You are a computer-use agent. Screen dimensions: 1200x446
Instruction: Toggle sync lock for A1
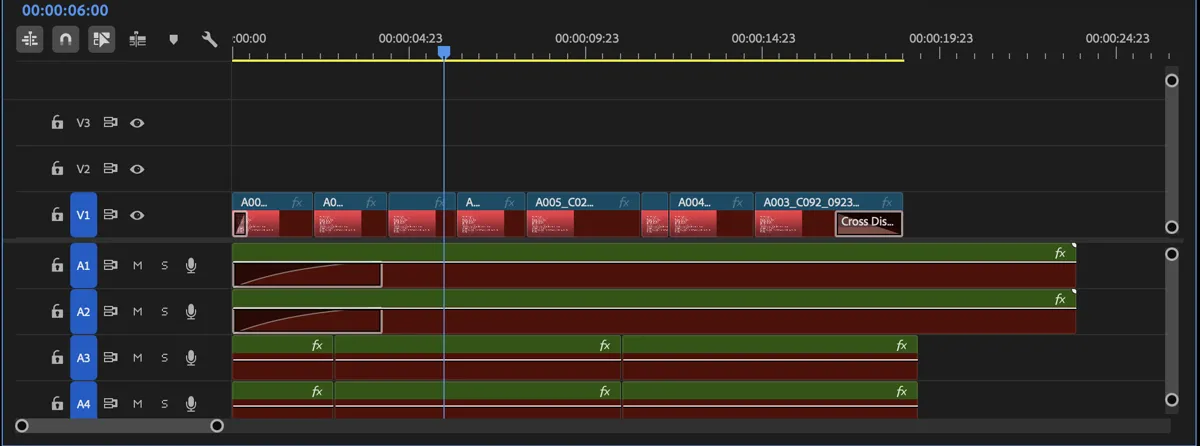(x=111, y=266)
